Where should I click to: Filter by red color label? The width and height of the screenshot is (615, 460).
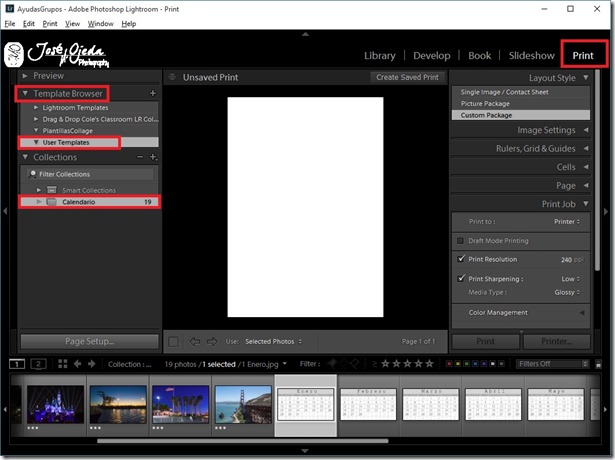449,364
